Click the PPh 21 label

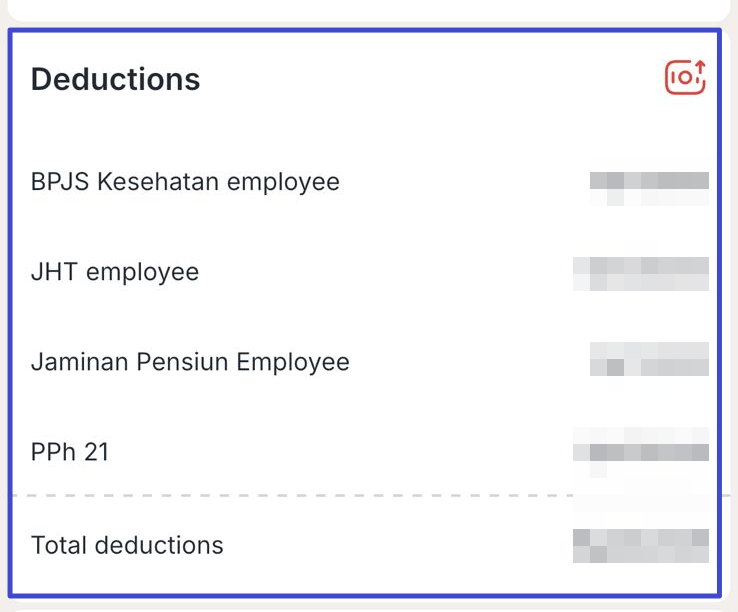pos(70,452)
